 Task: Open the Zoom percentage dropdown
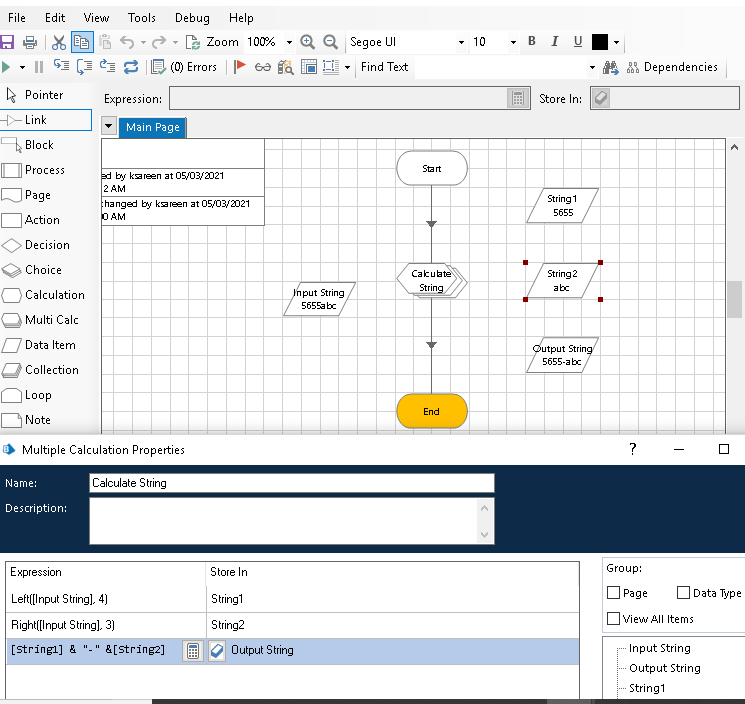point(289,42)
